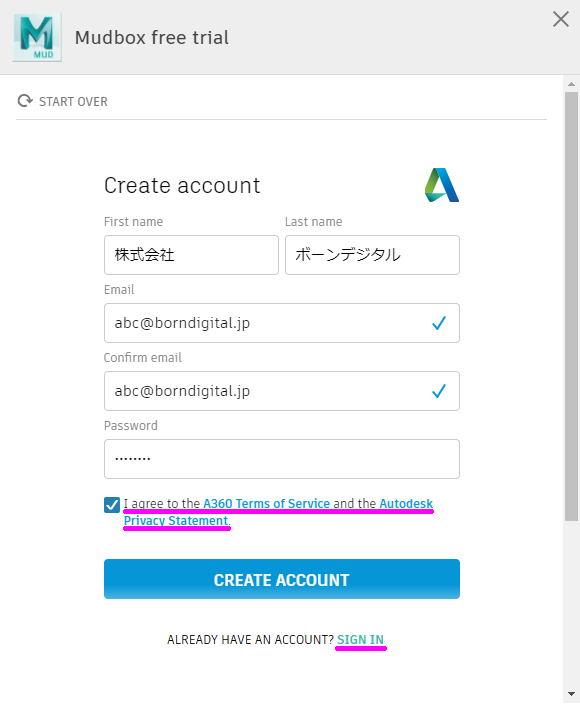Click START OVER text link
This screenshot has height=704, width=580.
[73, 102]
